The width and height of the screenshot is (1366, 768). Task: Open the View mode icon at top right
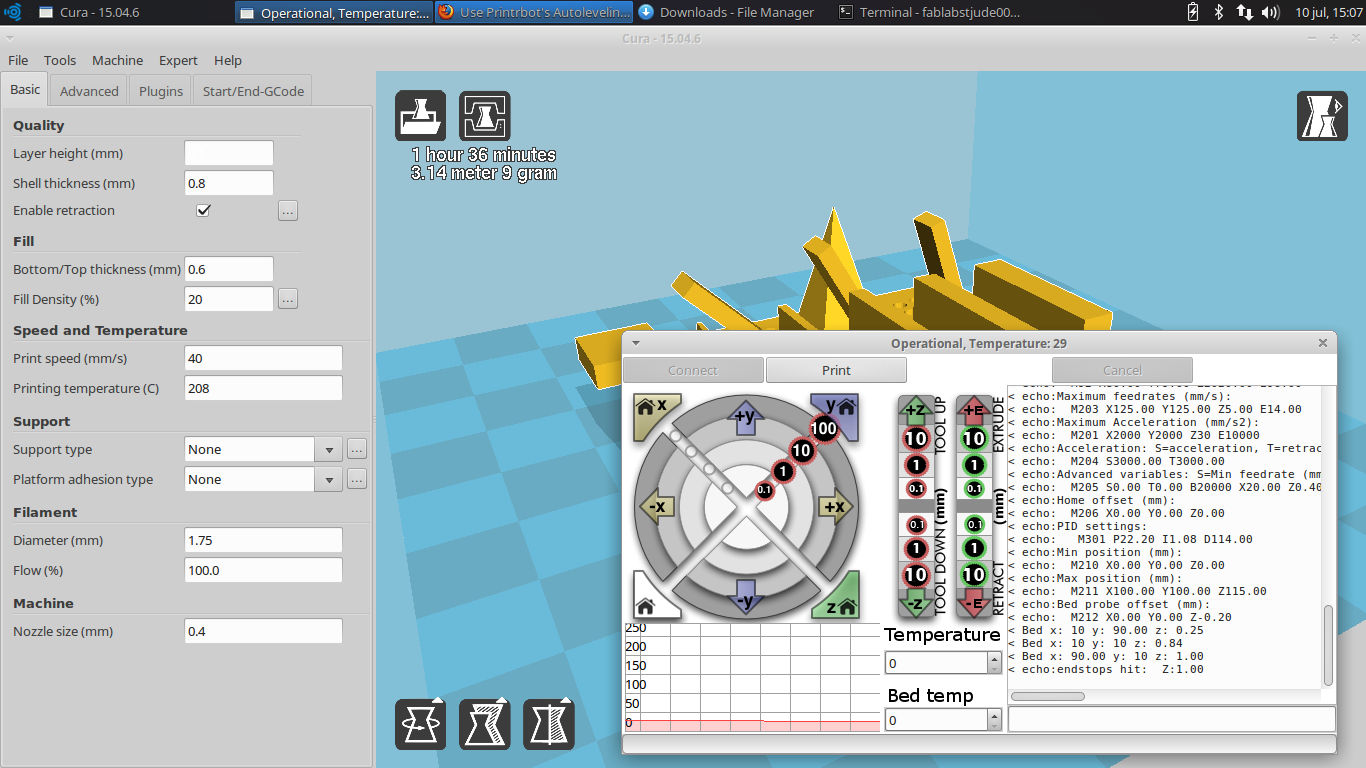[x=1322, y=116]
